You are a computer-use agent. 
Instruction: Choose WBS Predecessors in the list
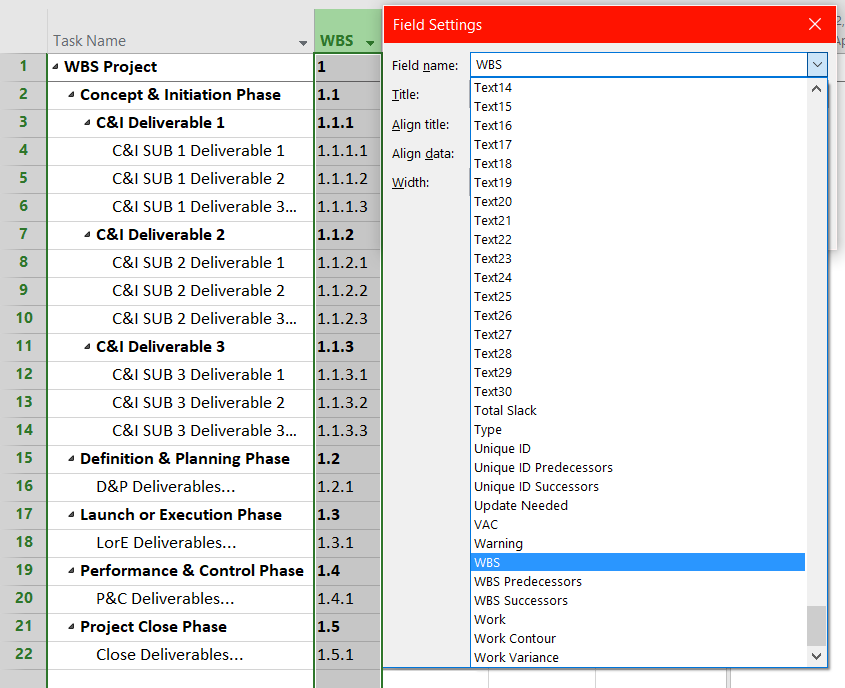coord(638,581)
